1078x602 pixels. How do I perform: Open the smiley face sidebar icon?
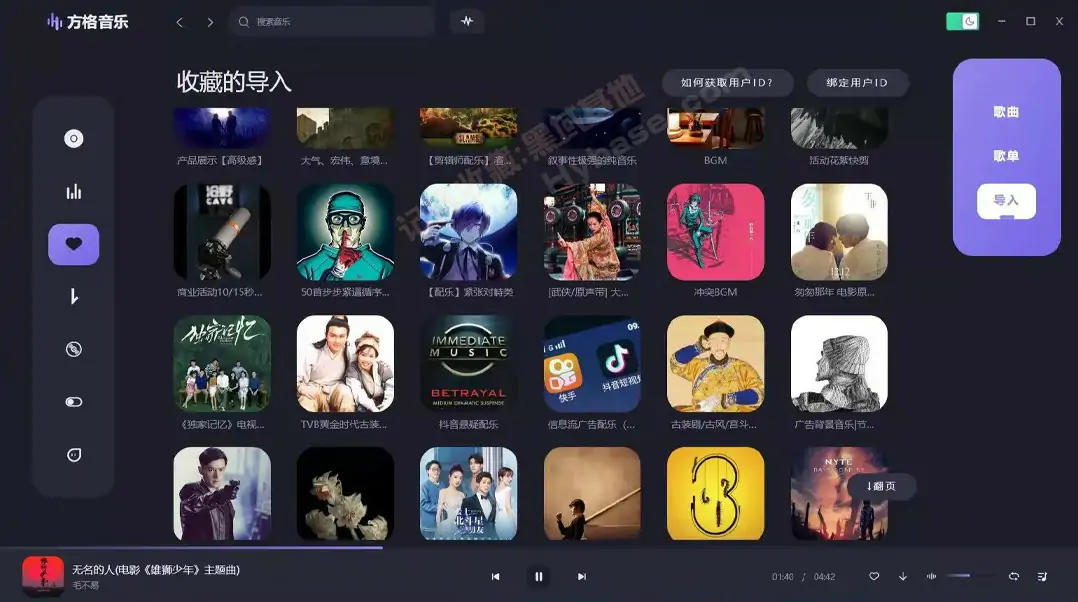click(x=74, y=455)
